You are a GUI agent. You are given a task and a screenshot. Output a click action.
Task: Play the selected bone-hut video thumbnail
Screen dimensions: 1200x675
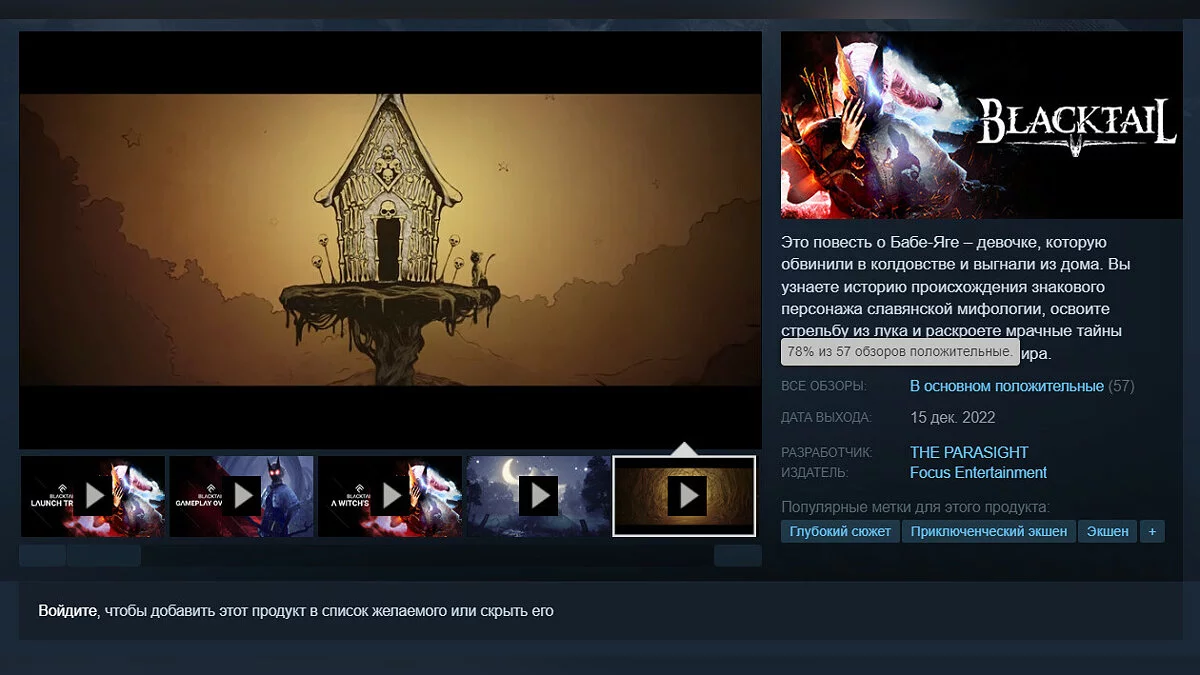(685, 496)
